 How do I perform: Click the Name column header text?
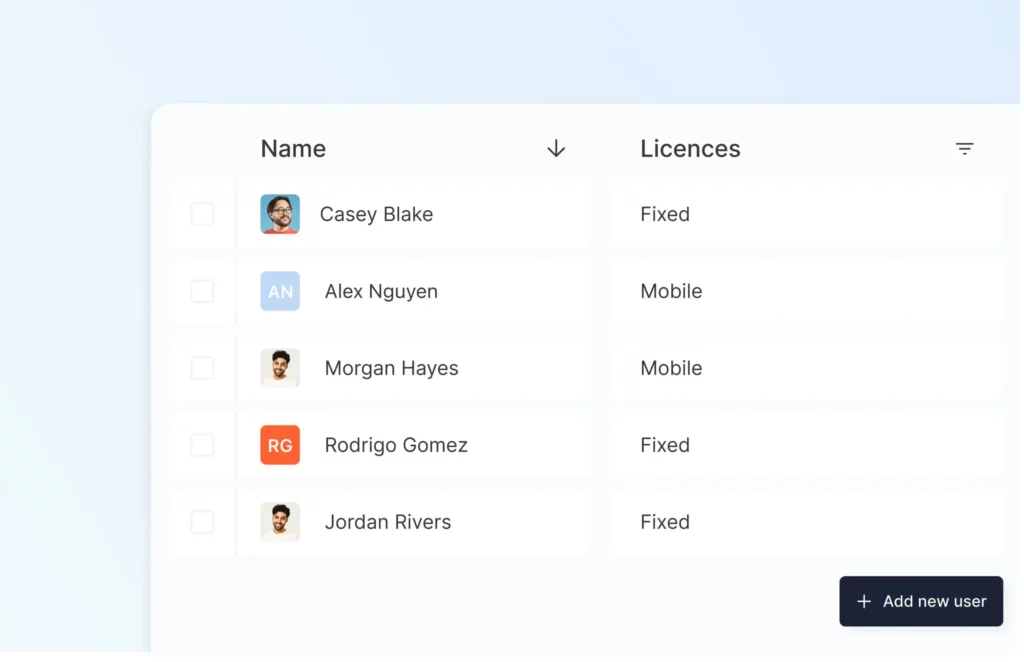[x=293, y=149]
